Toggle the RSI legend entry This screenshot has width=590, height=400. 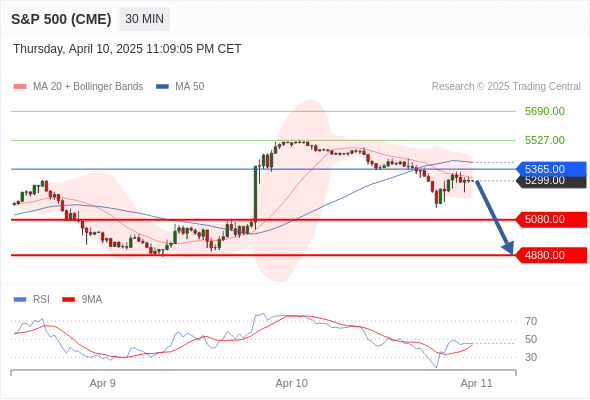tap(31, 300)
